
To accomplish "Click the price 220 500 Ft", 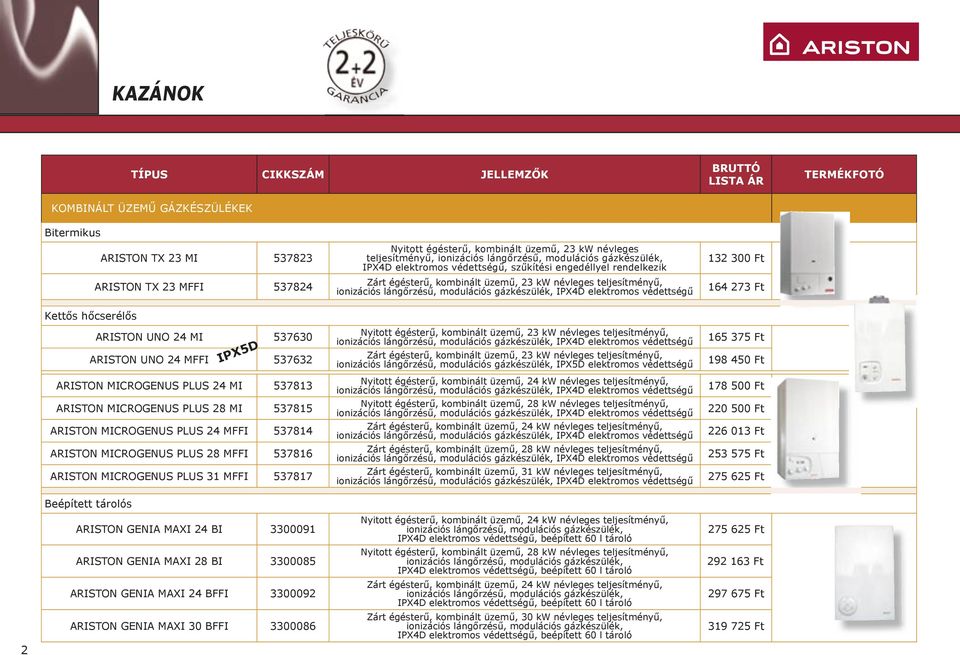I will pyautogui.click(x=736, y=408).
